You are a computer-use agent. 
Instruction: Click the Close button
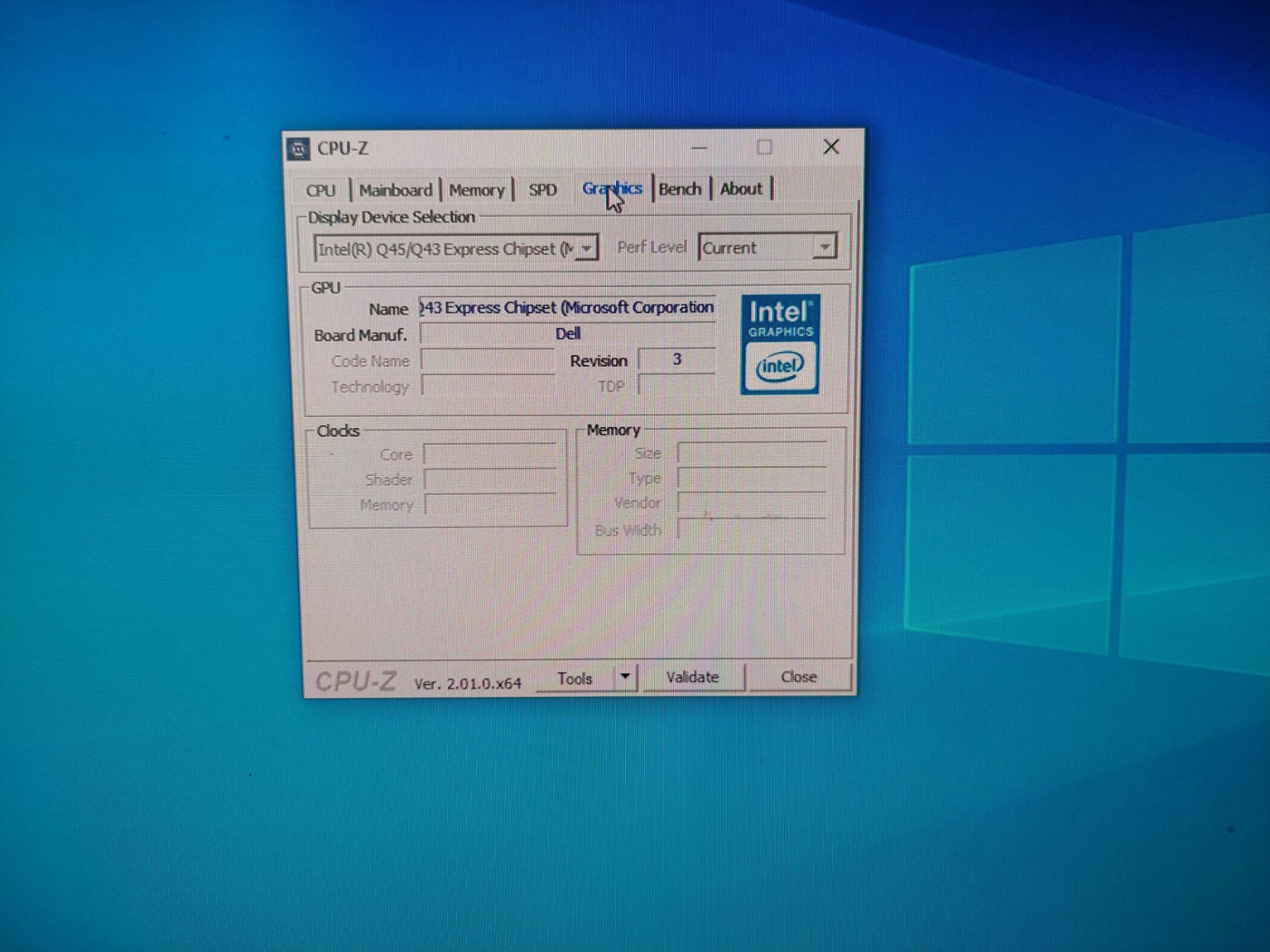click(x=799, y=677)
